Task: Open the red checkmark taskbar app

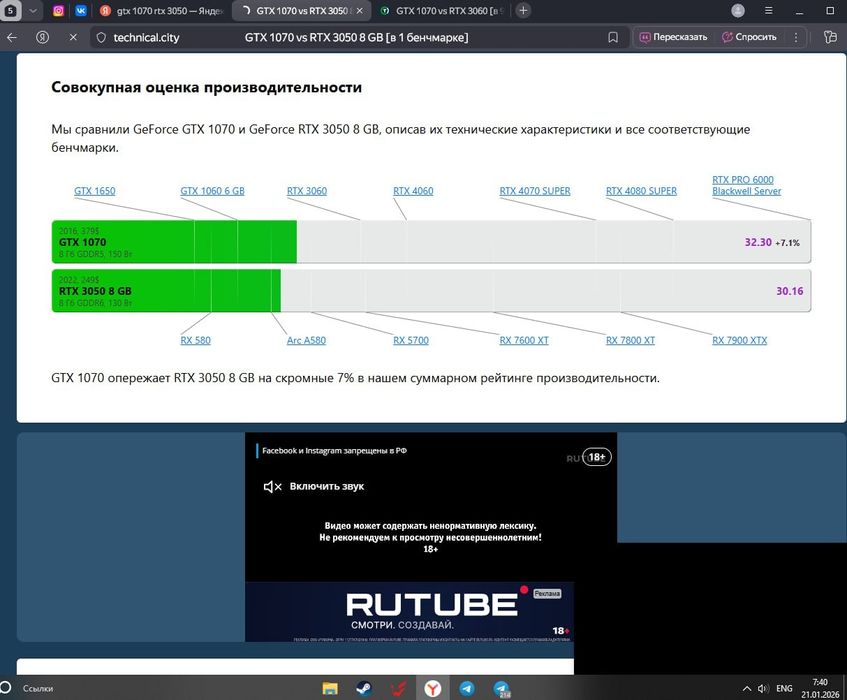Action: [x=398, y=688]
